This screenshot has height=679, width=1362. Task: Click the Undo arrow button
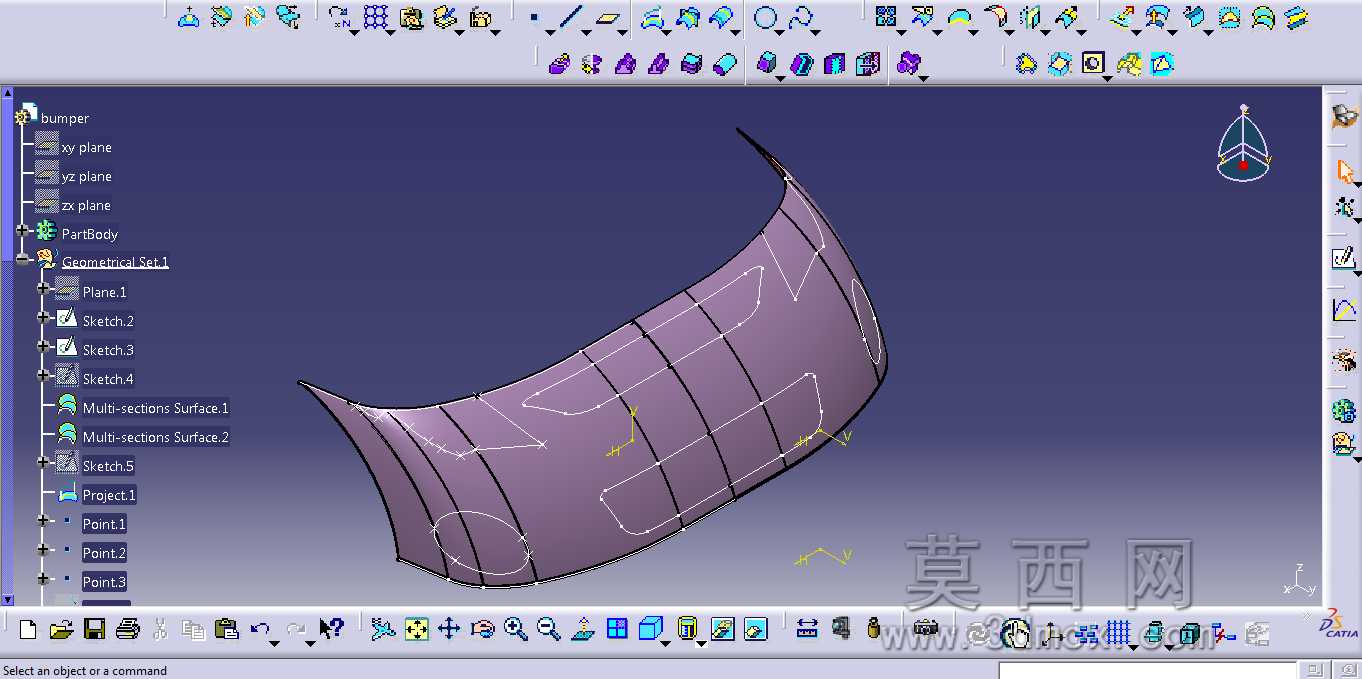(x=260, y=629)
